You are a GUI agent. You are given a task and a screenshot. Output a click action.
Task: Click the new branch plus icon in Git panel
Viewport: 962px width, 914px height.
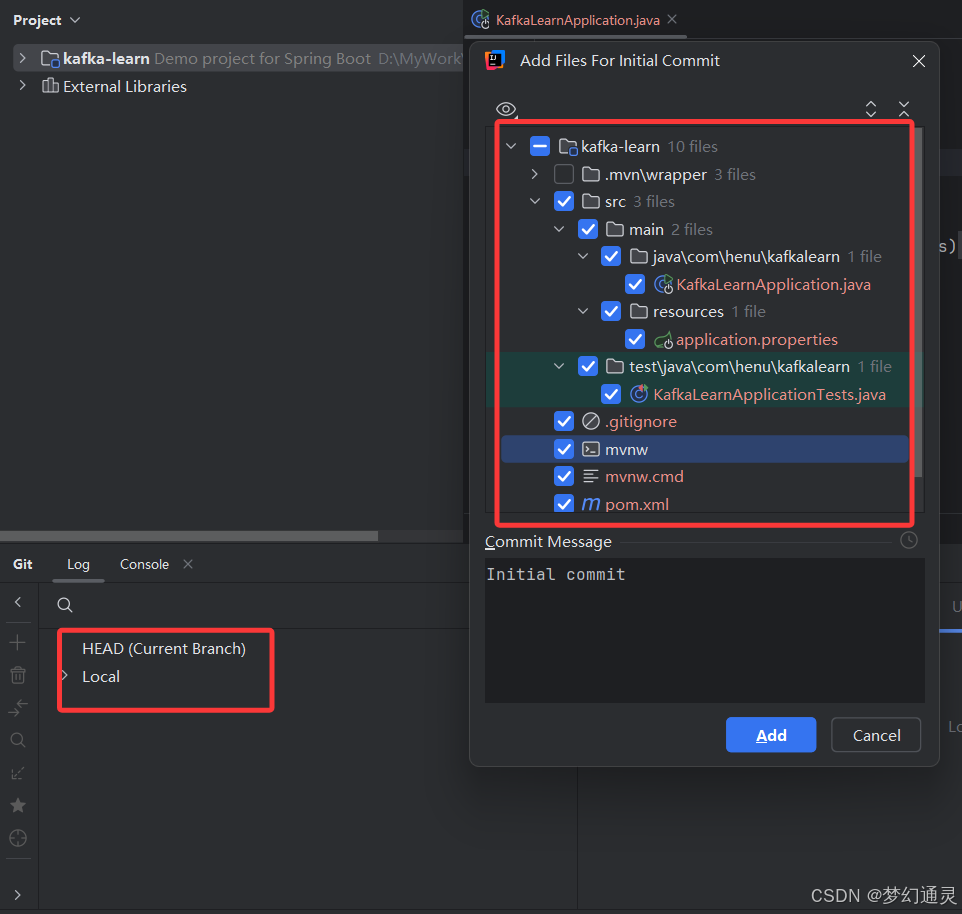tap(18, 642)
